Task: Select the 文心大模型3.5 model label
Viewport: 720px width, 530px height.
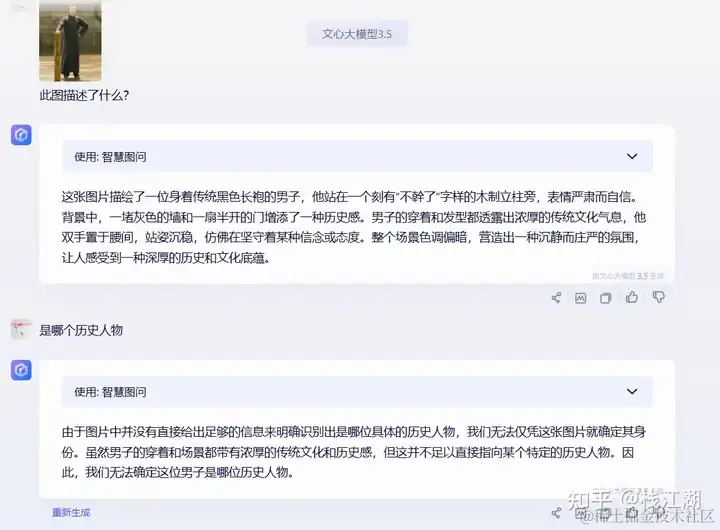Action: point(357,34)
